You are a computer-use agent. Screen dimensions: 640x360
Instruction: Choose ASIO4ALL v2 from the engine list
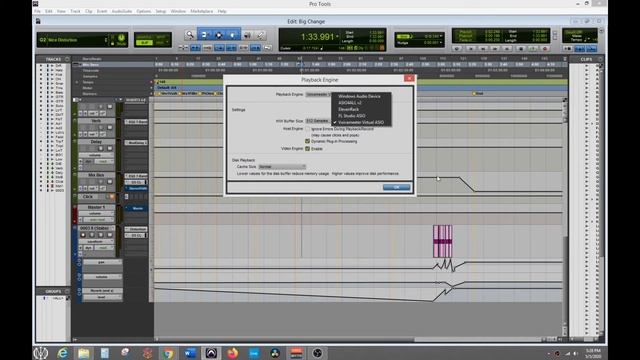tap(350, 103)
